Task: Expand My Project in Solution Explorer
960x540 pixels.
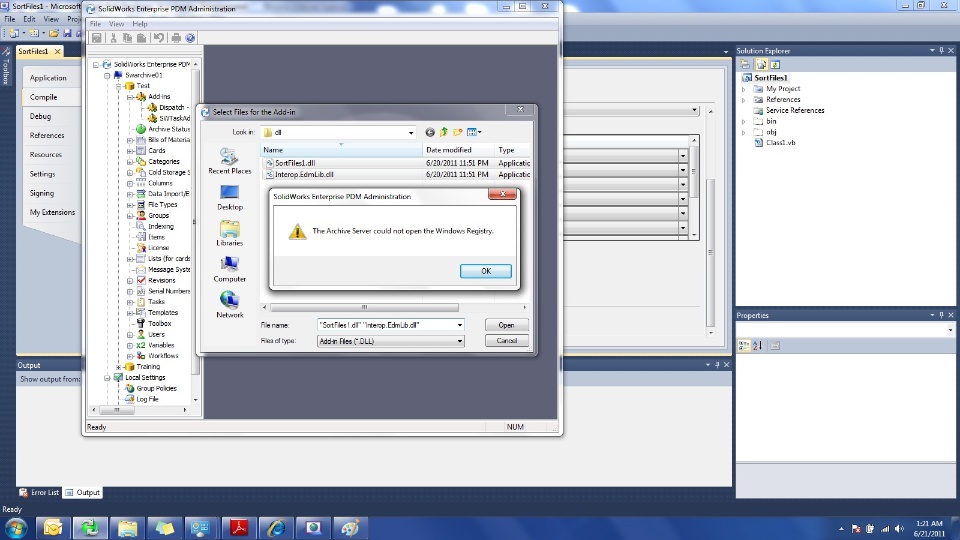Action: 744,89
